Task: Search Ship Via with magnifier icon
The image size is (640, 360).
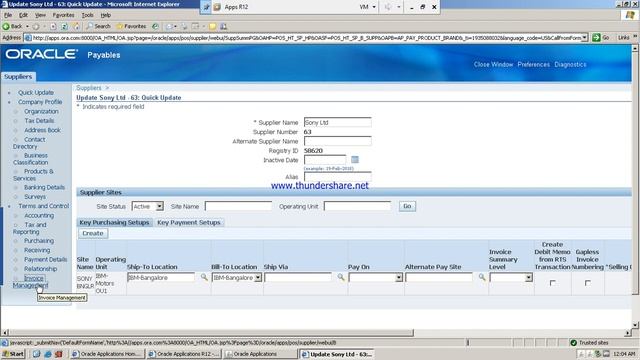Action: pos(341,277)
